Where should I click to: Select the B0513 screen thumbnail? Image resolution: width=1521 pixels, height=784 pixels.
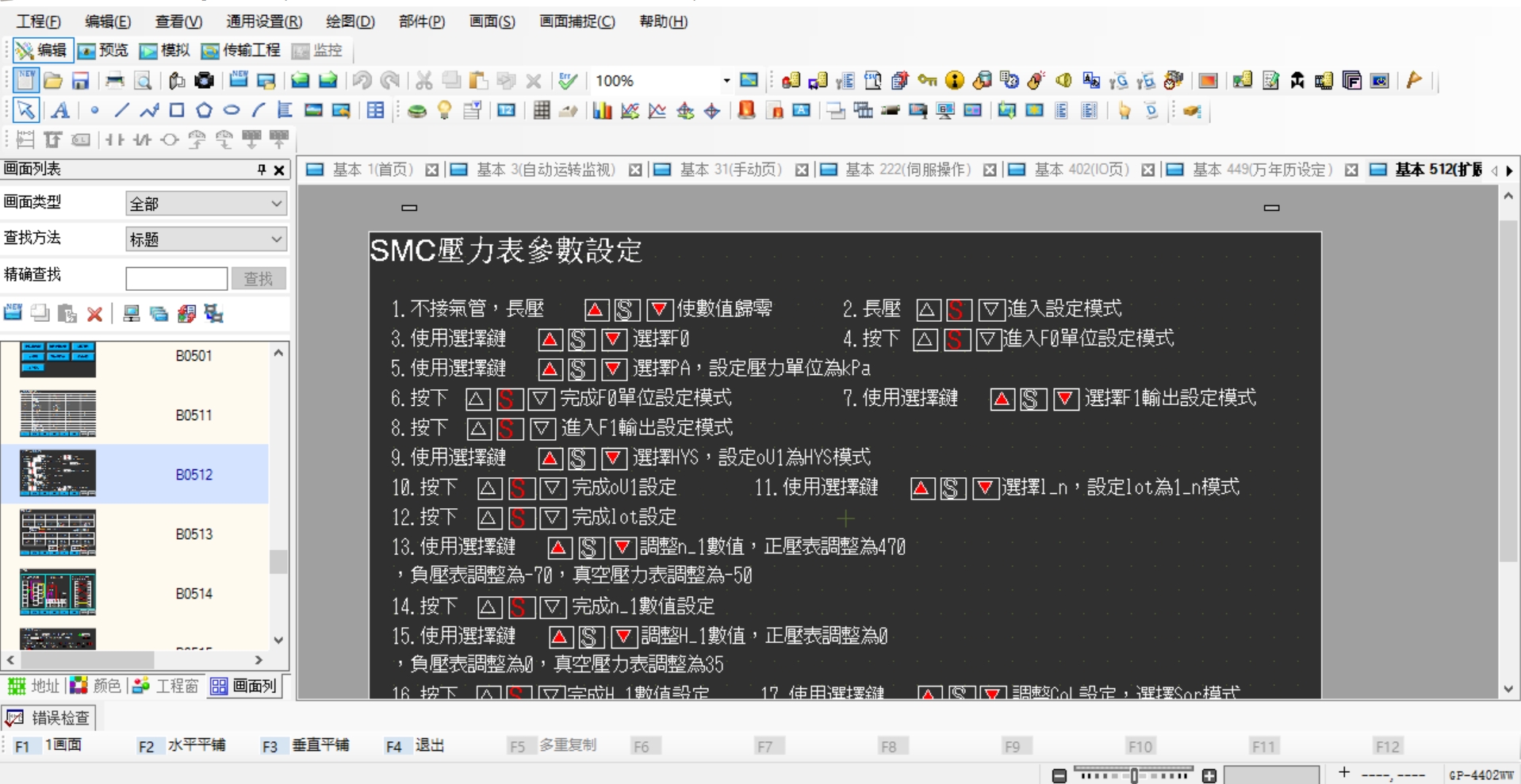point(58,533)
